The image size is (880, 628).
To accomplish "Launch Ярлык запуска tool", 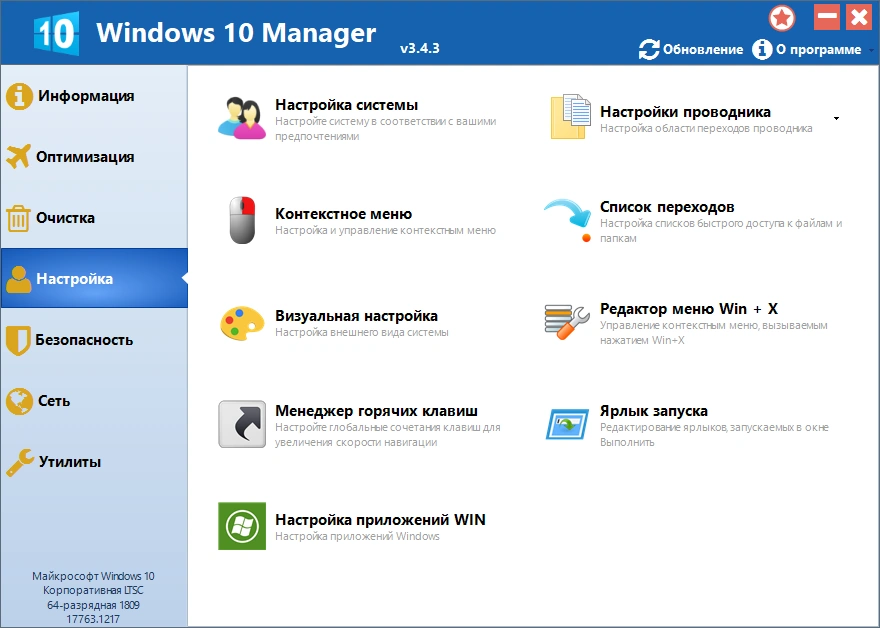I will click(654, 411).
